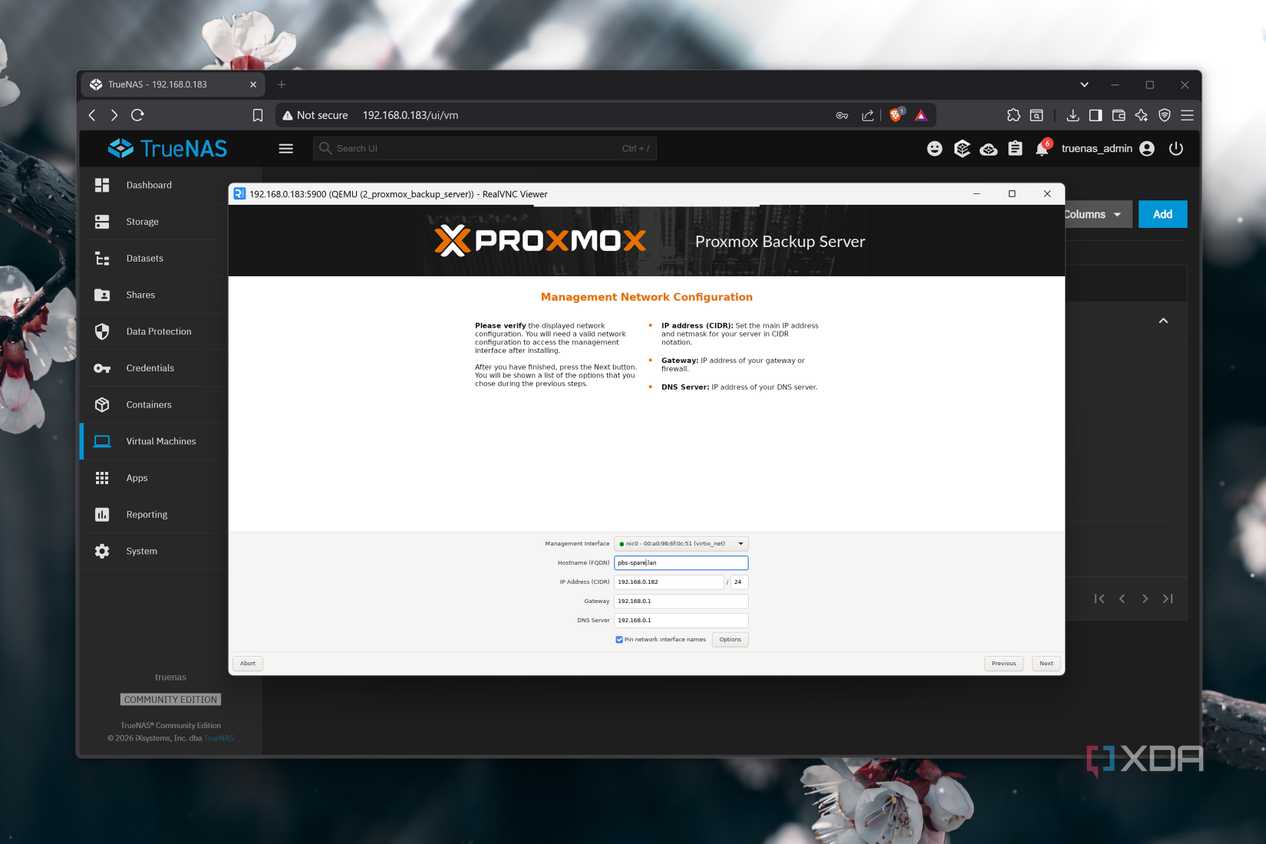The image size is (1266, 844).
Task: Reload the browser page
Action: point(138,115)
